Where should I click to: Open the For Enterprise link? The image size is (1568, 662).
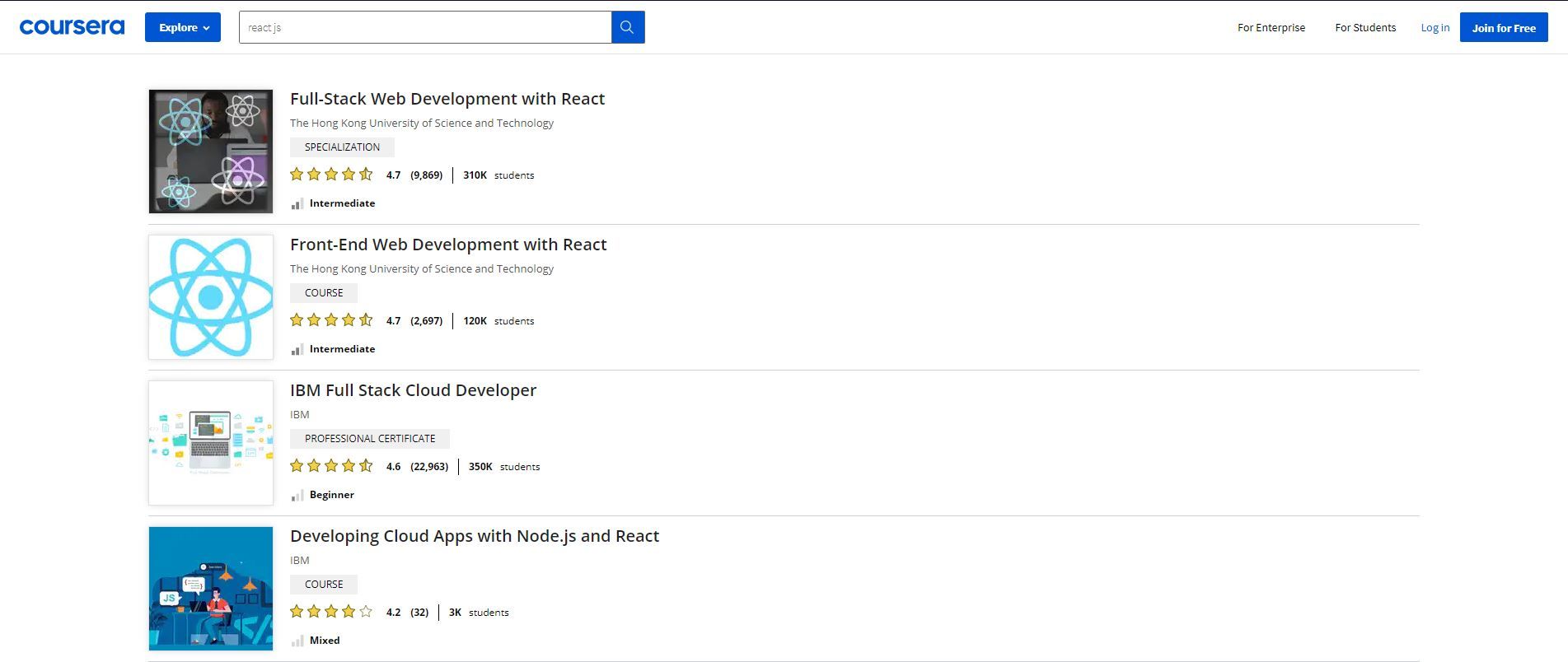click(x=1271, y=27)
